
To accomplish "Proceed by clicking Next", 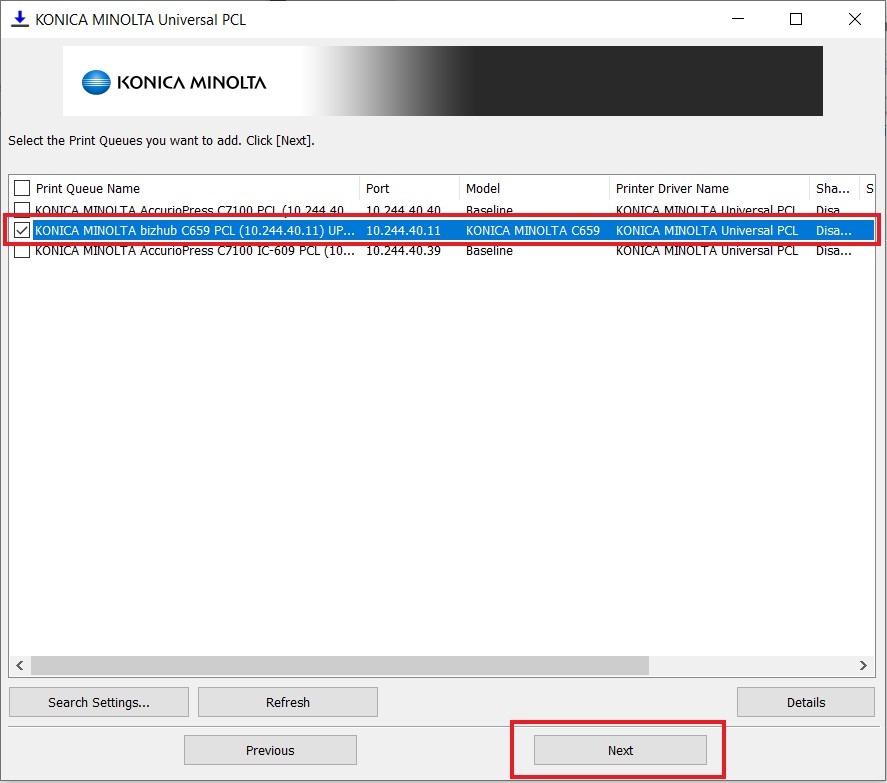I will coord(620,750).
